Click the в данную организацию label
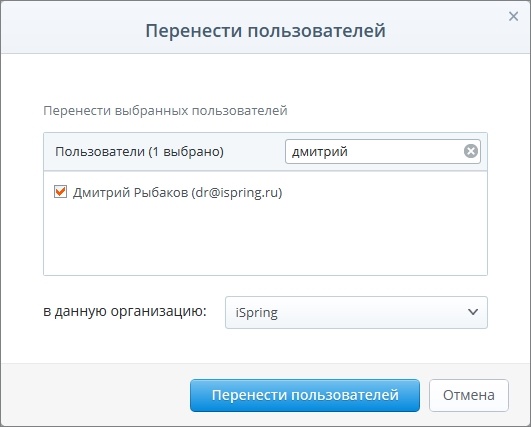 pos(125,311)
